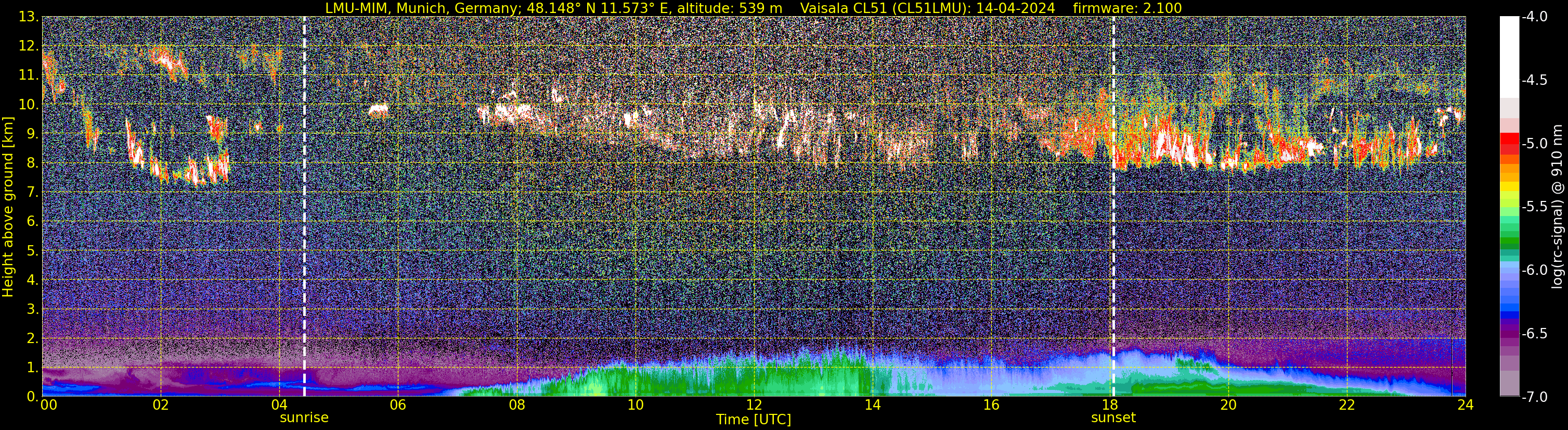This screenshot has width=1568, height=430.
Task: Click the white dashed sunrise marker line
Action: click(x=304, y=207)
